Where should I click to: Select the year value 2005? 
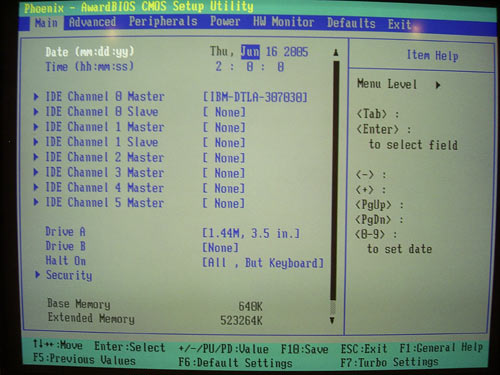(296, 52)
